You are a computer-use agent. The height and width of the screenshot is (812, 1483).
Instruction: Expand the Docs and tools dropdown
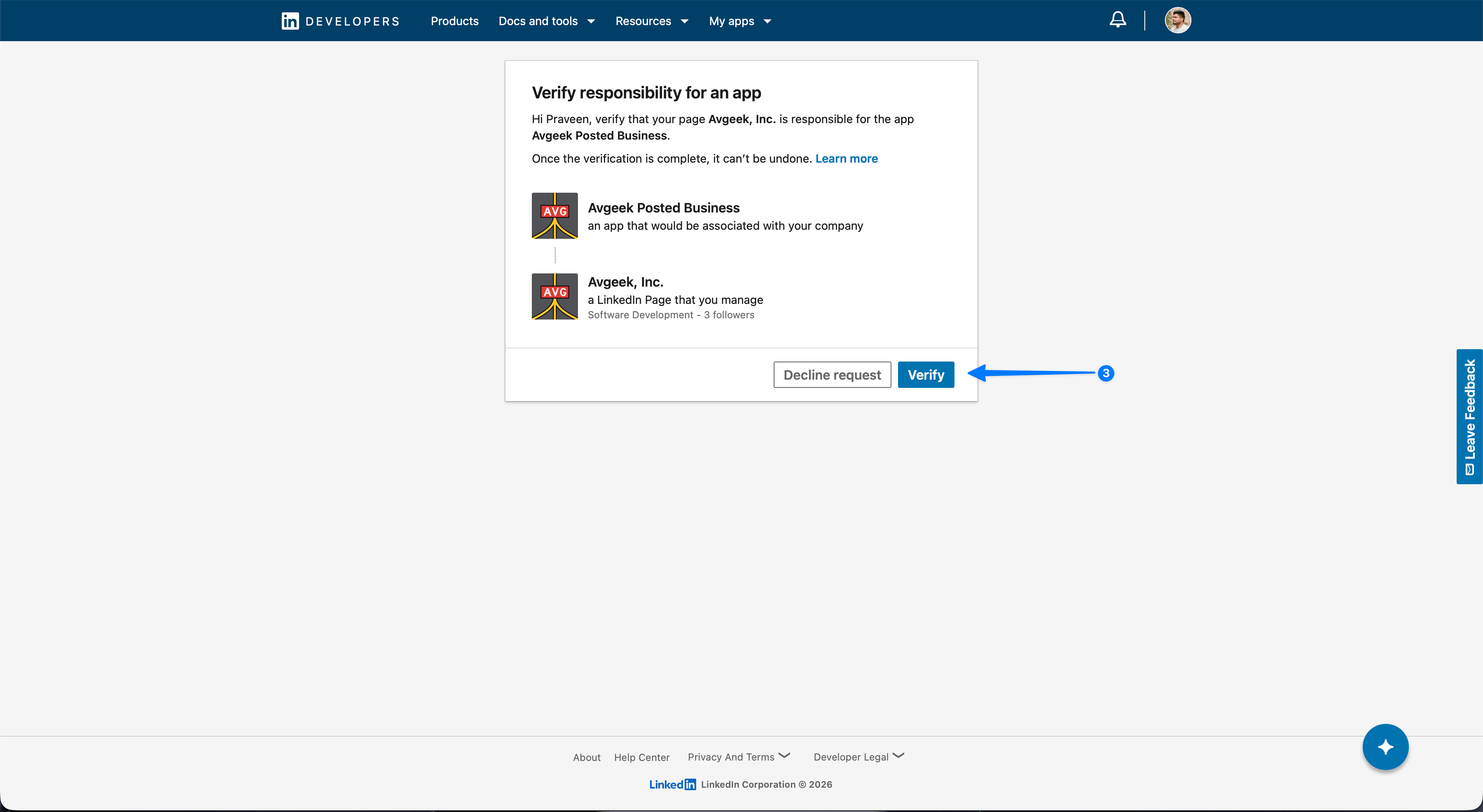point(547,21)
